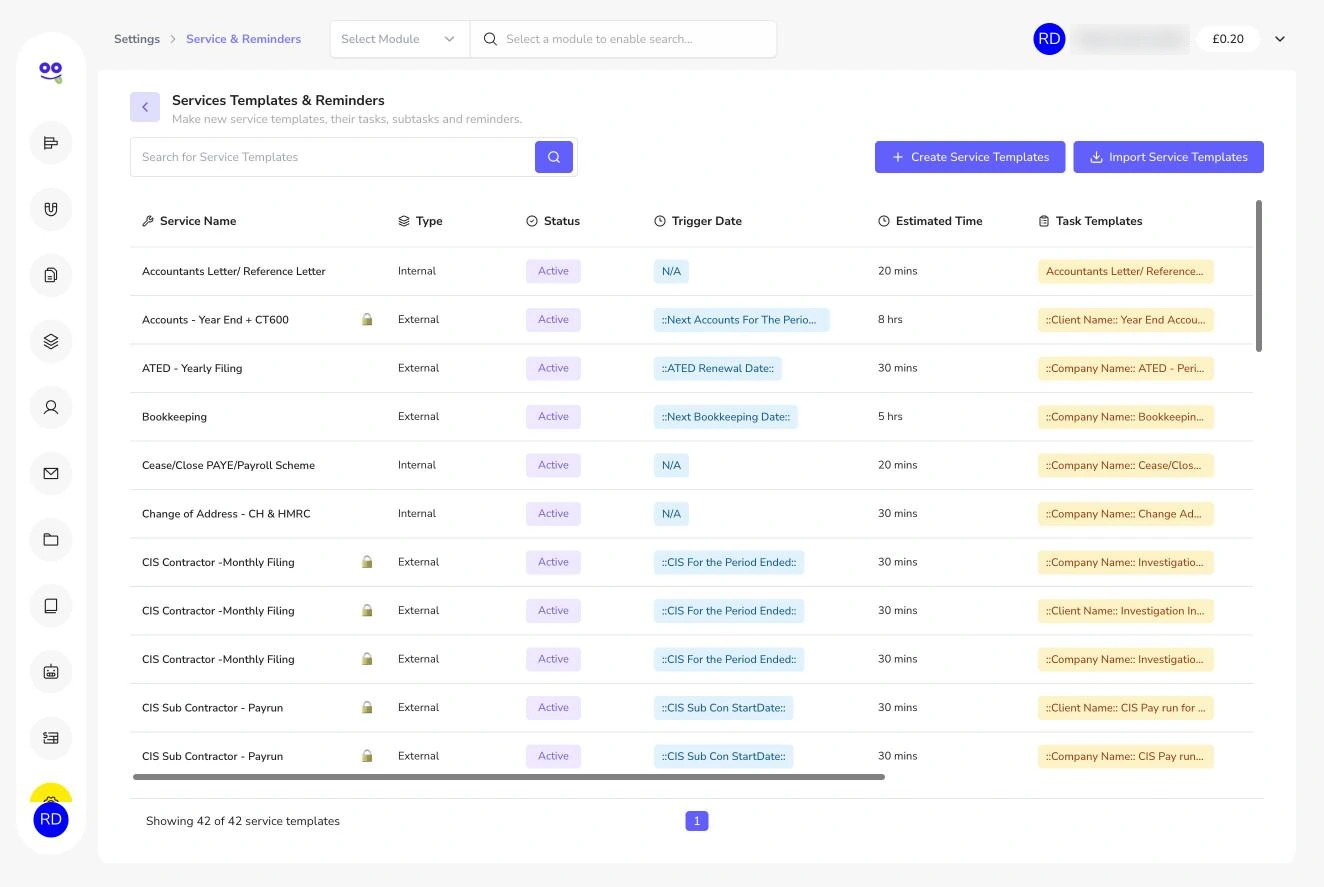Viewport: 1324px width, 887px height.
Task: Click the Trigger Date column header
Action: pyautogui.click(x=698, y=221)
